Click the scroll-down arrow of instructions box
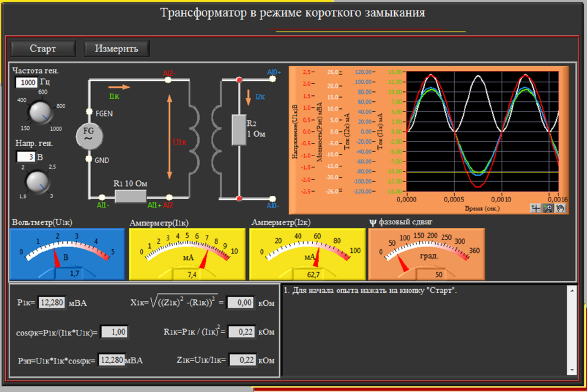The height and width of the screenshot is (392, 587). pos(572,370)
